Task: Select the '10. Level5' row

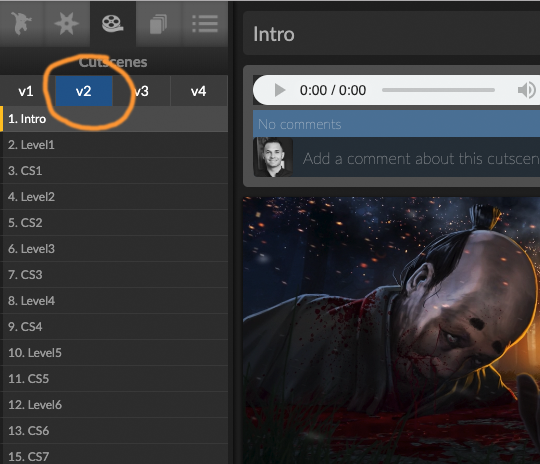Action: click(114, 353)
